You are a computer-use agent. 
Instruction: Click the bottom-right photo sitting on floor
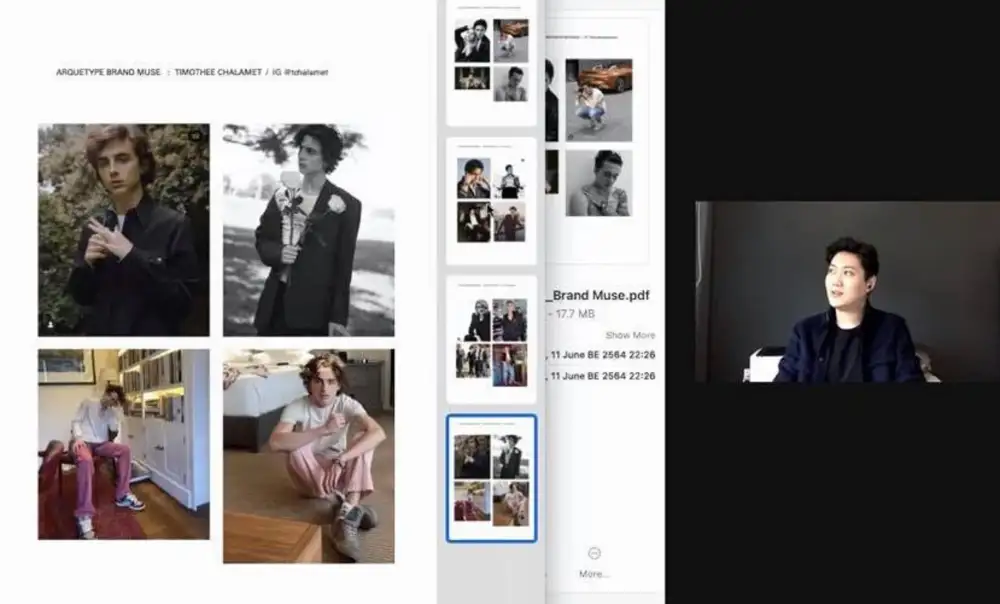(x=308, y=455)
